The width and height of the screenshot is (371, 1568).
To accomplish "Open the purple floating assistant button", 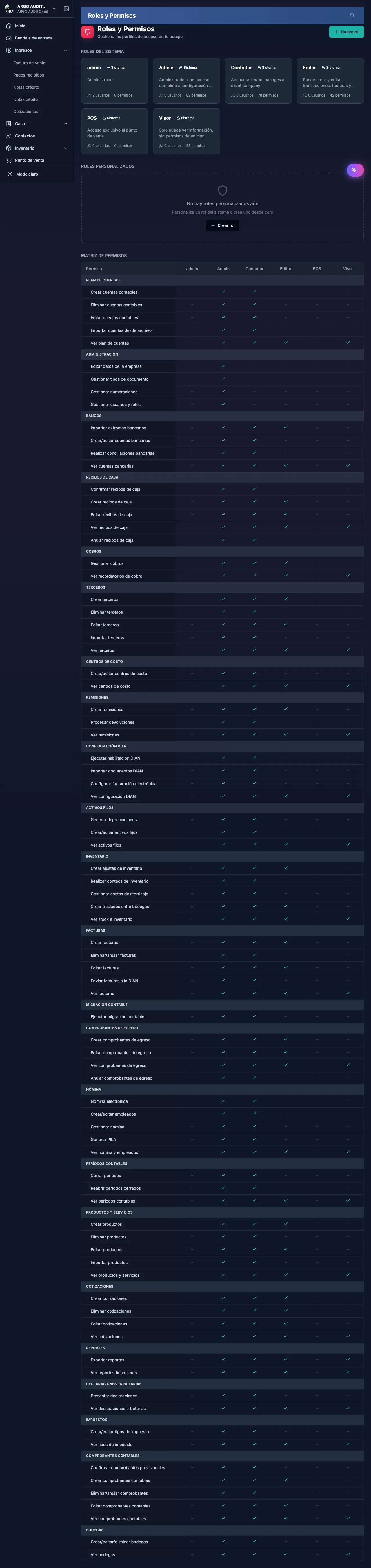I will pos(354,170).
